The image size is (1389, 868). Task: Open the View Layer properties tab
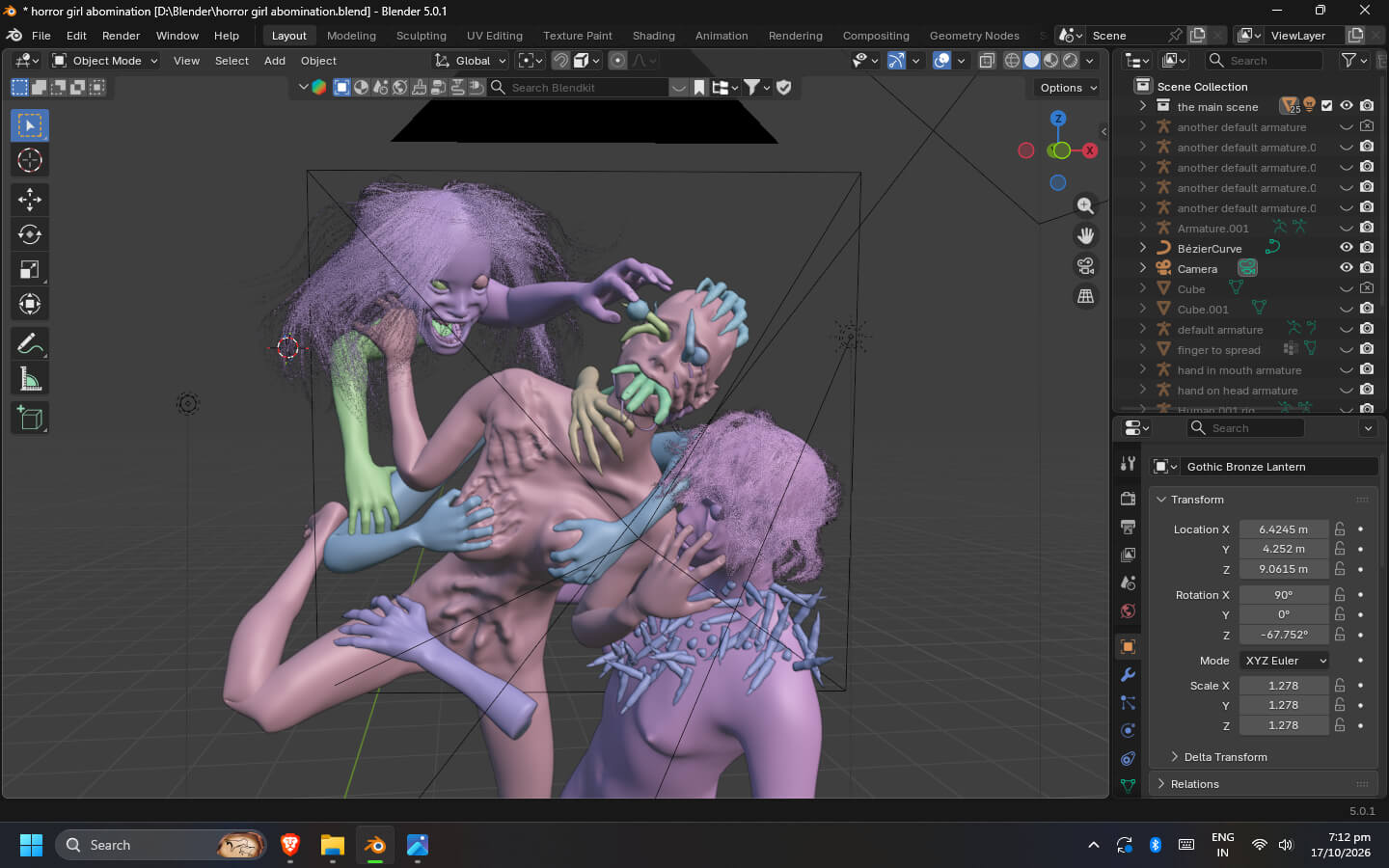pyautogui.click(x=1128, y=555)
